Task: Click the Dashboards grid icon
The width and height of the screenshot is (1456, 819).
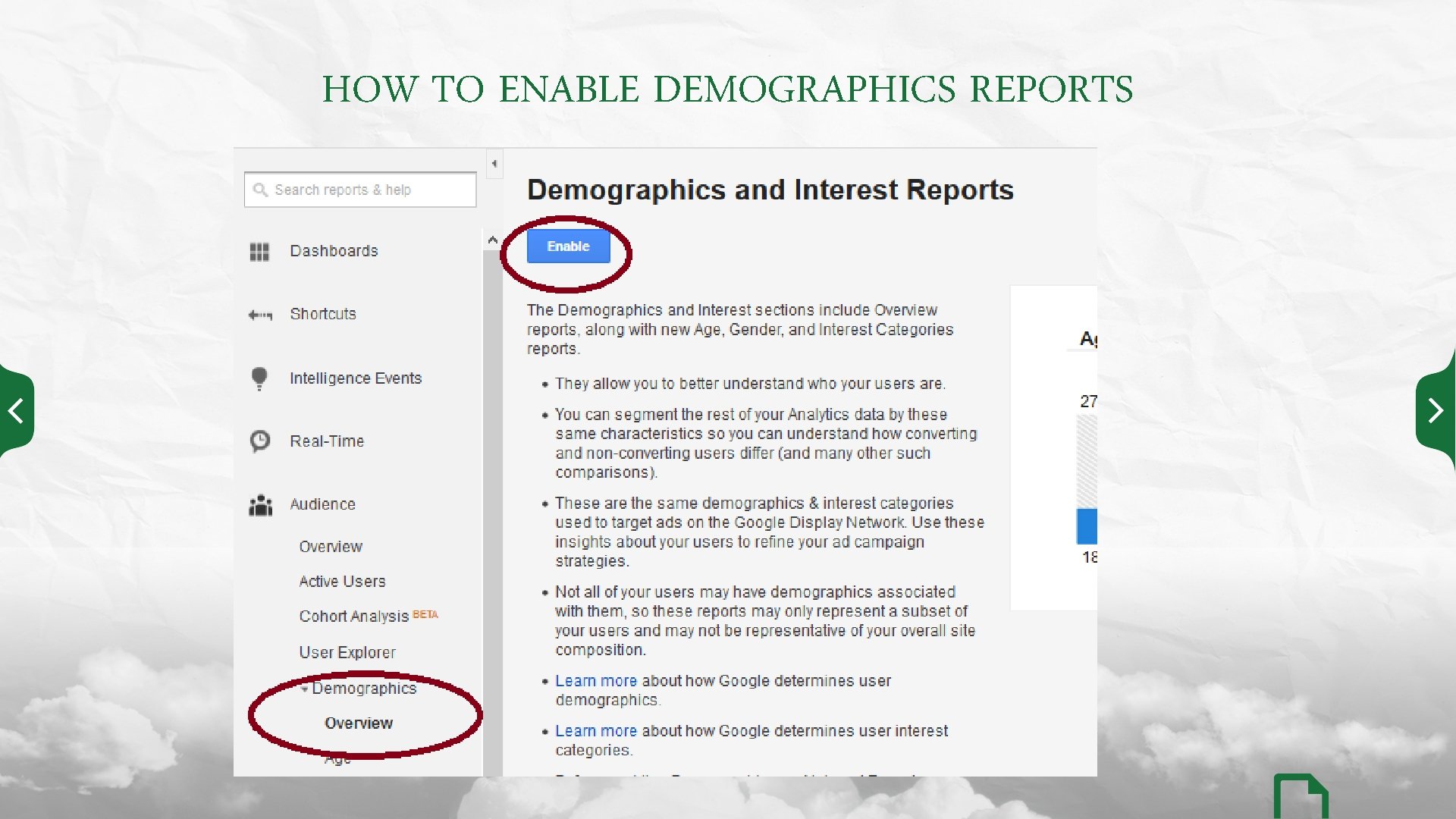Action: (x=259, y=252)
